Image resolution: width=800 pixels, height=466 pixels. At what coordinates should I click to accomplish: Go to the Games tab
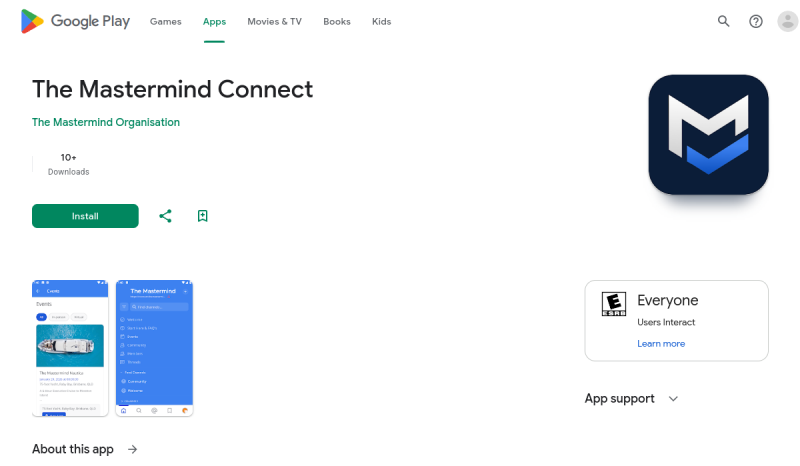pos(165,21)
